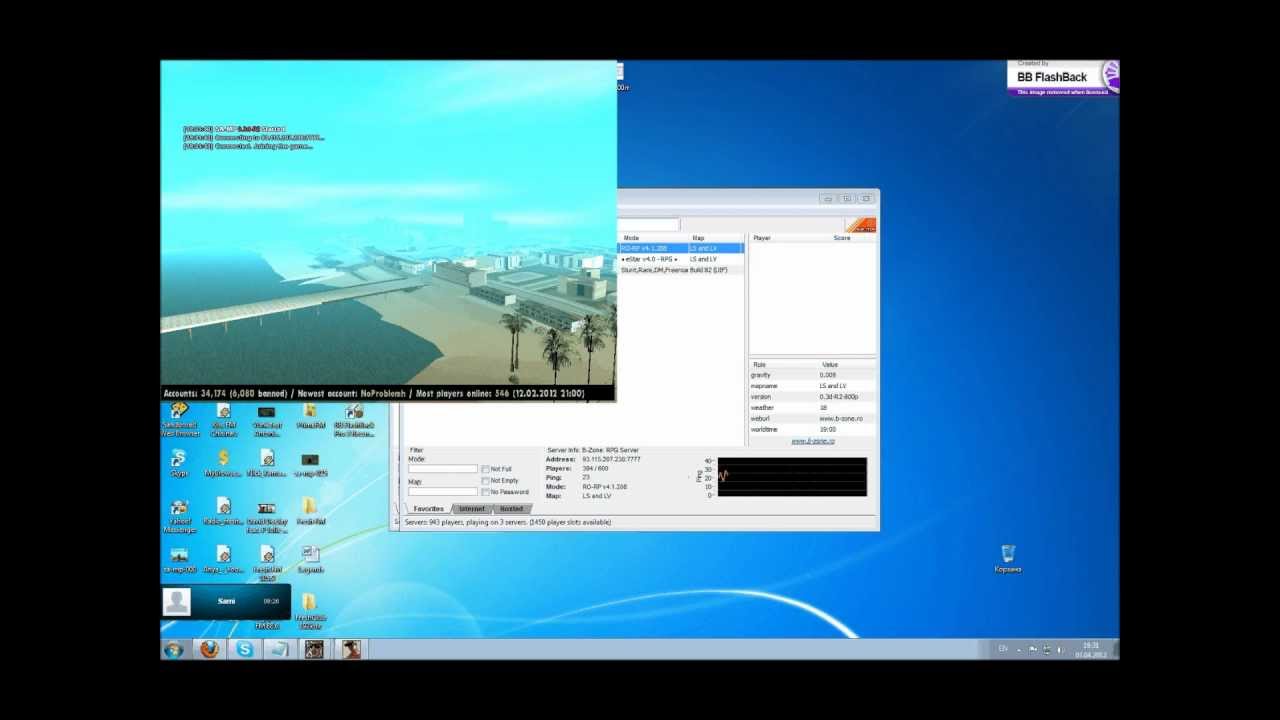Viewport: 1280px width, 720px height.
Task: Open the Yahoo Messenger desktop shortcut
Action: [179, 515]
